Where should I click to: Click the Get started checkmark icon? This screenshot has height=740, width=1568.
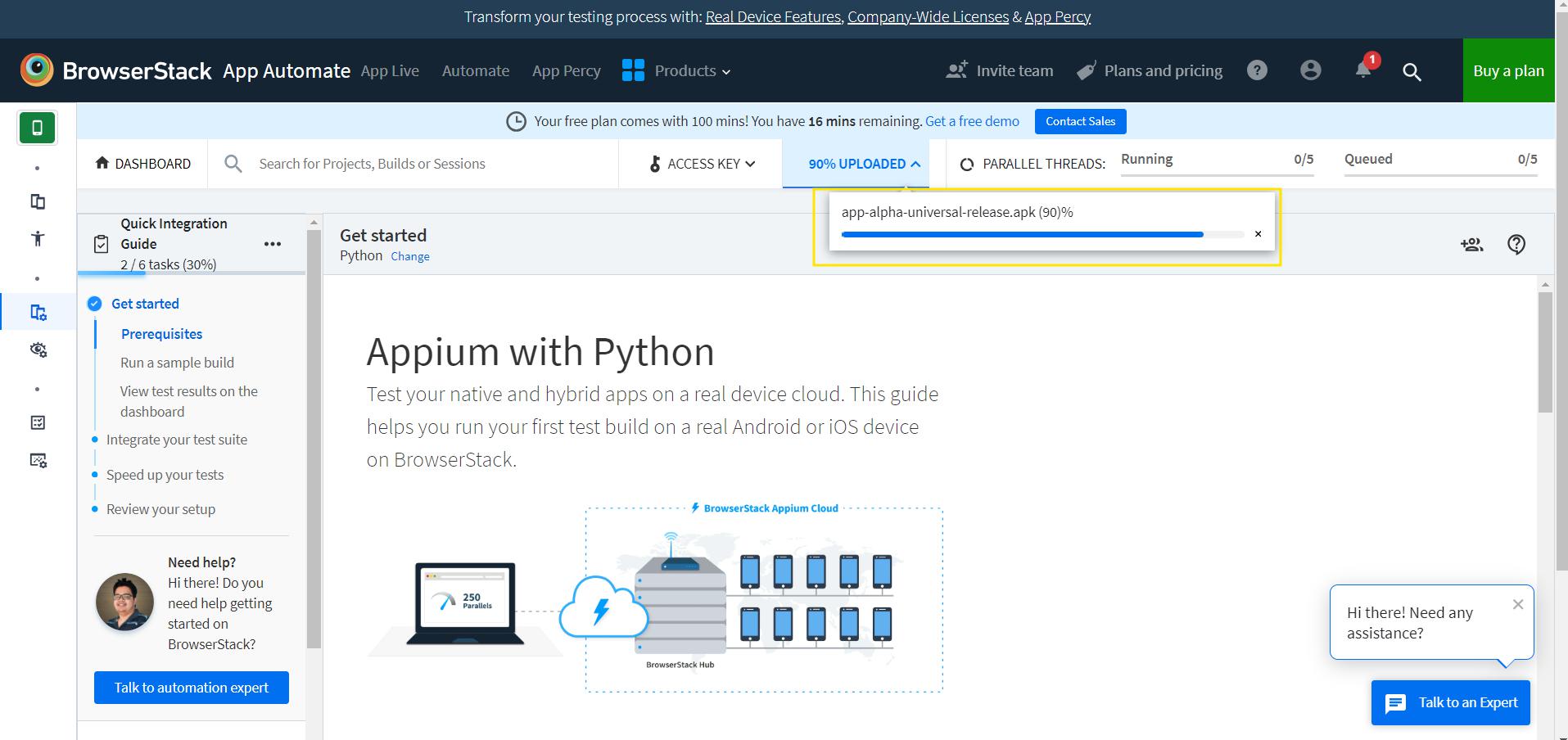94,304
